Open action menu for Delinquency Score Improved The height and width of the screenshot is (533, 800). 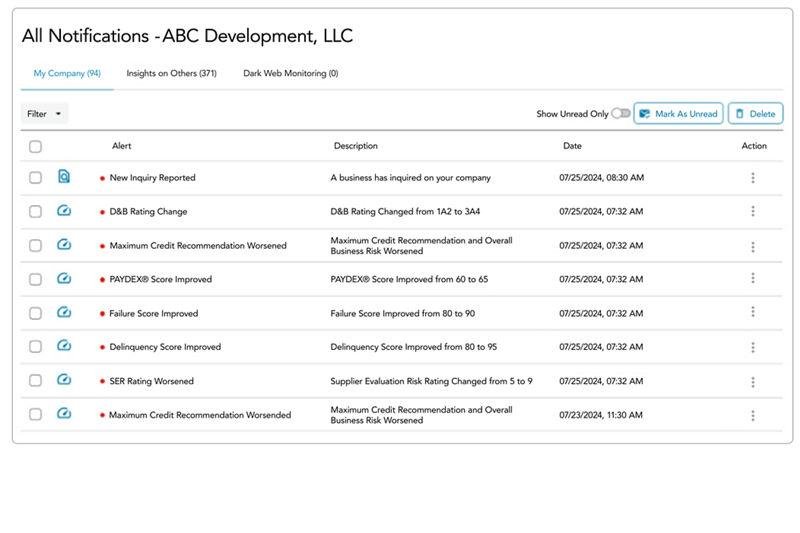753,347
